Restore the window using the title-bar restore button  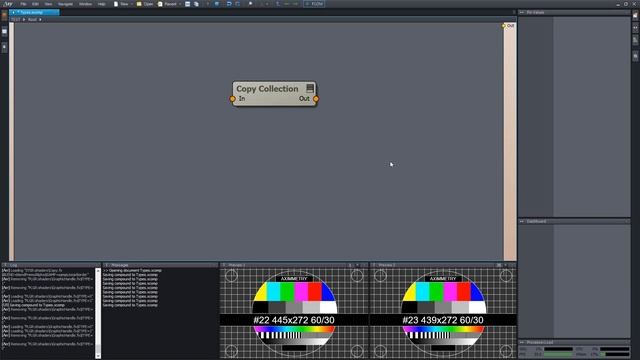click(626, 4)
